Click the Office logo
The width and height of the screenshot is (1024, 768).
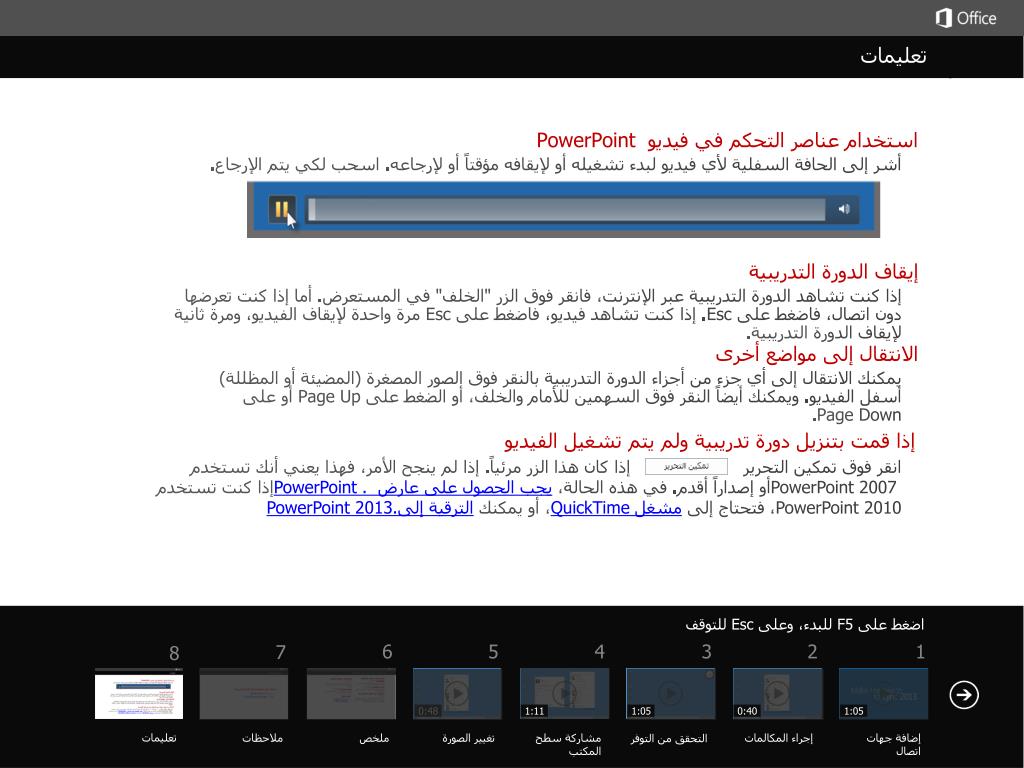tap(966, 18)
